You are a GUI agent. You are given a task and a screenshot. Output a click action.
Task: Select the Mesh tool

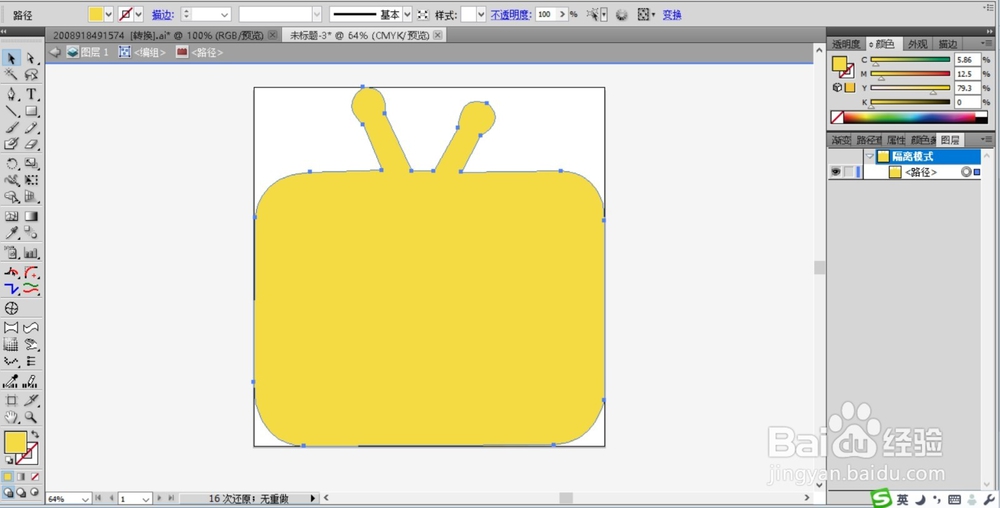11,217
